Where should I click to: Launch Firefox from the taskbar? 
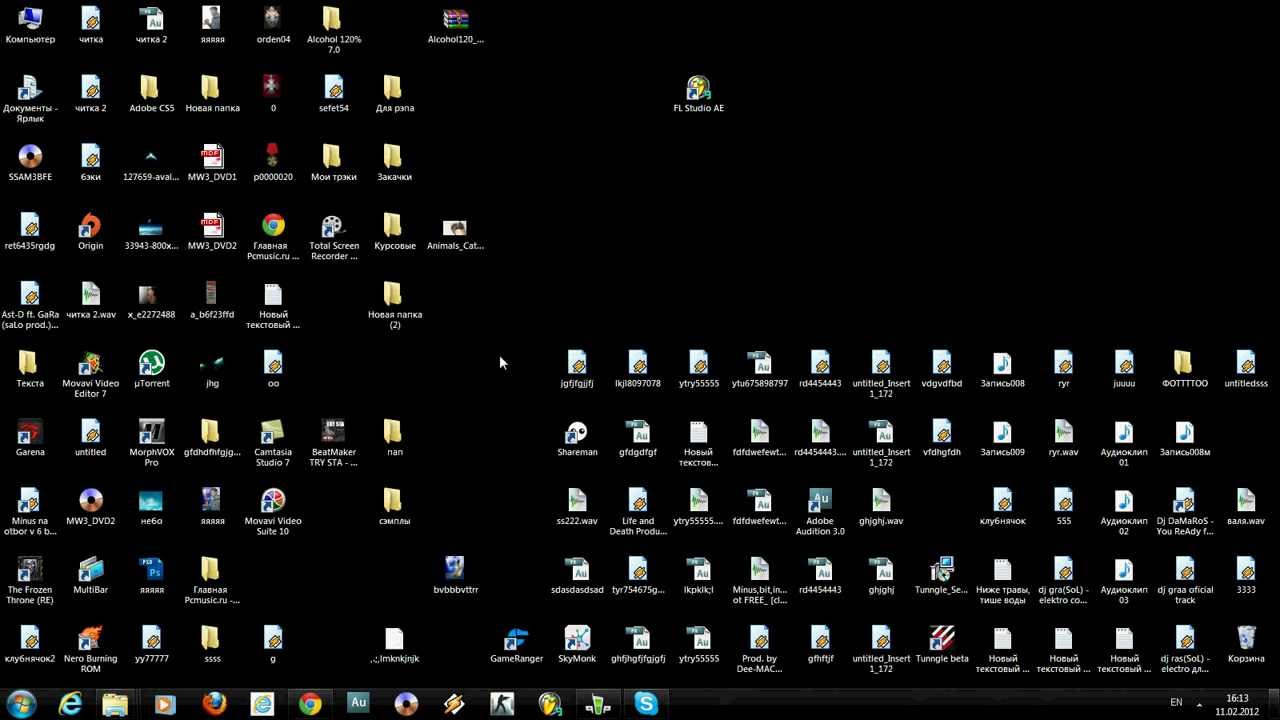(213, 704)
